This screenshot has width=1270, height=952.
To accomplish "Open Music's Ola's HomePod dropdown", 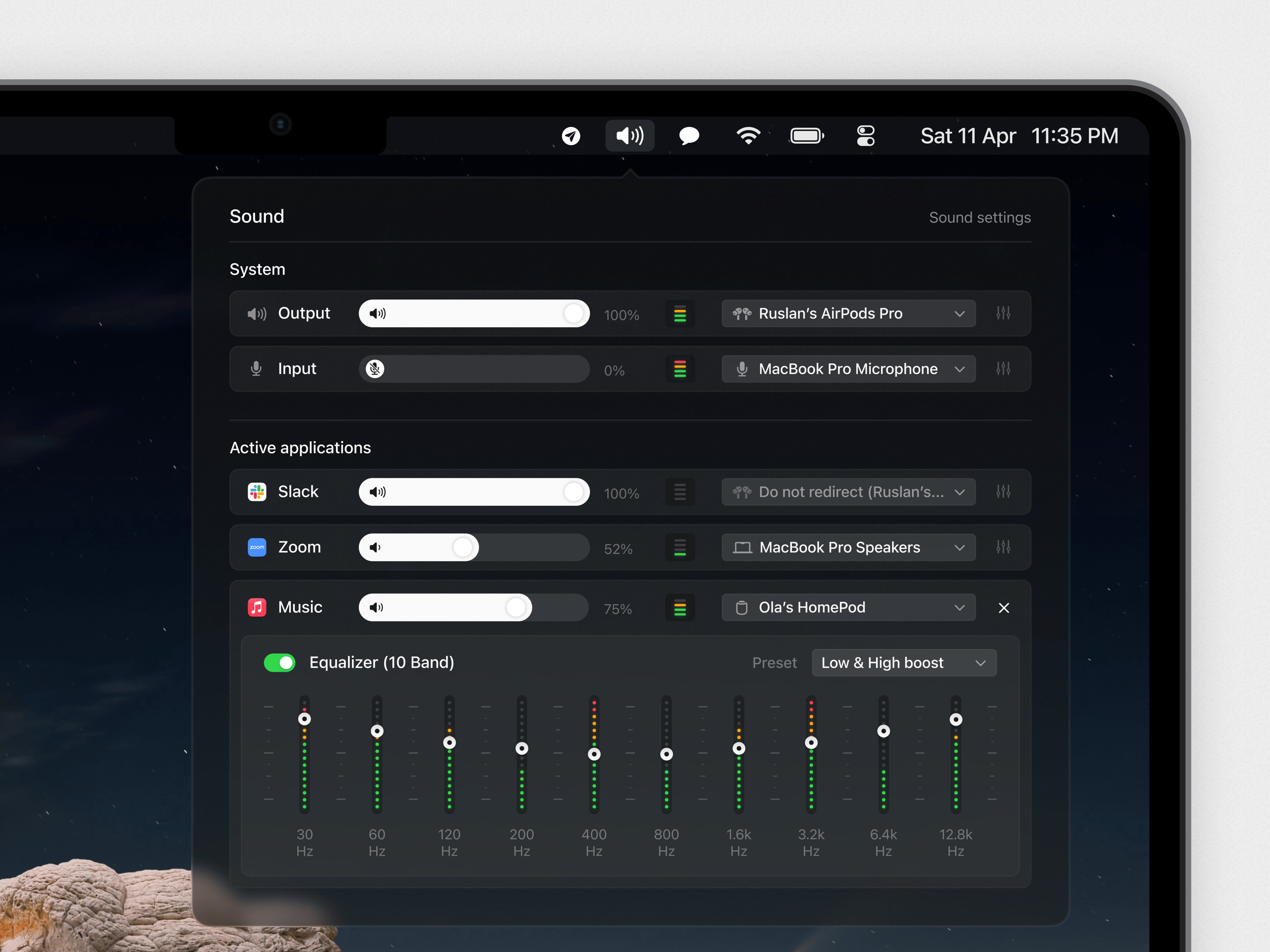I will pos(849,607).
